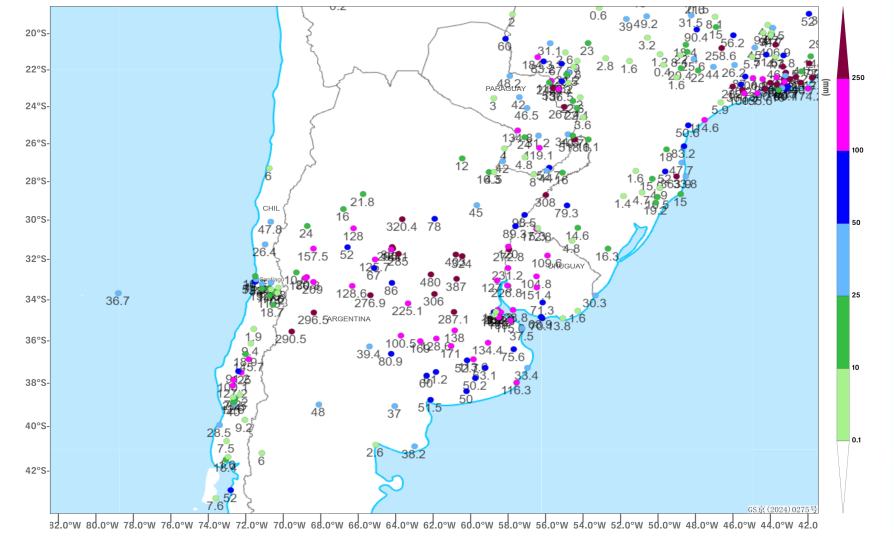Click the 296.5 rainfall value

(312, 321)
